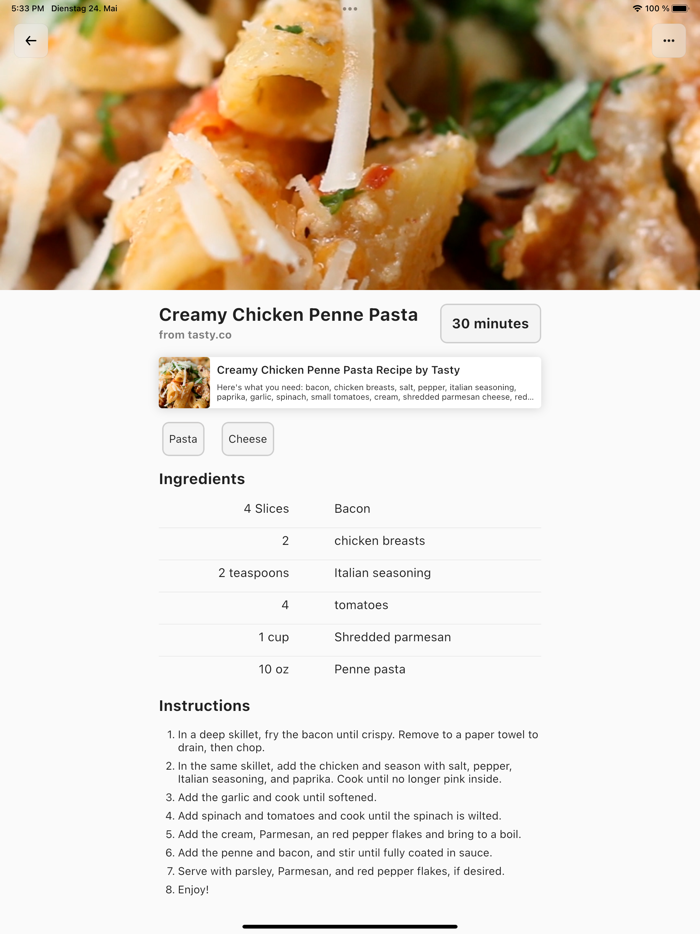Select the Shredded parmesan ingredient row
Image resolution: width=700 pixels, height=934 pixels.
pyautogui.click(x=350, y=637)
